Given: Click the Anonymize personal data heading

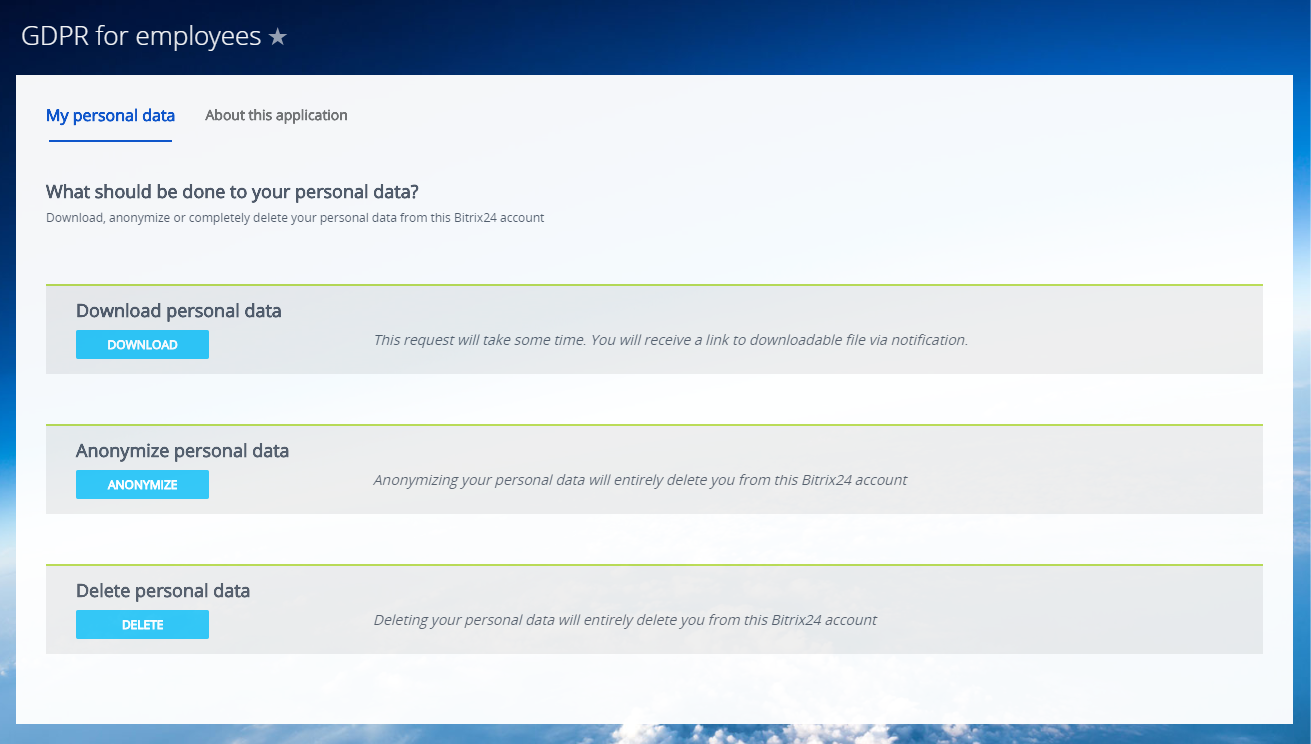Looking at the screenshot, I should [x=182, y=451].
